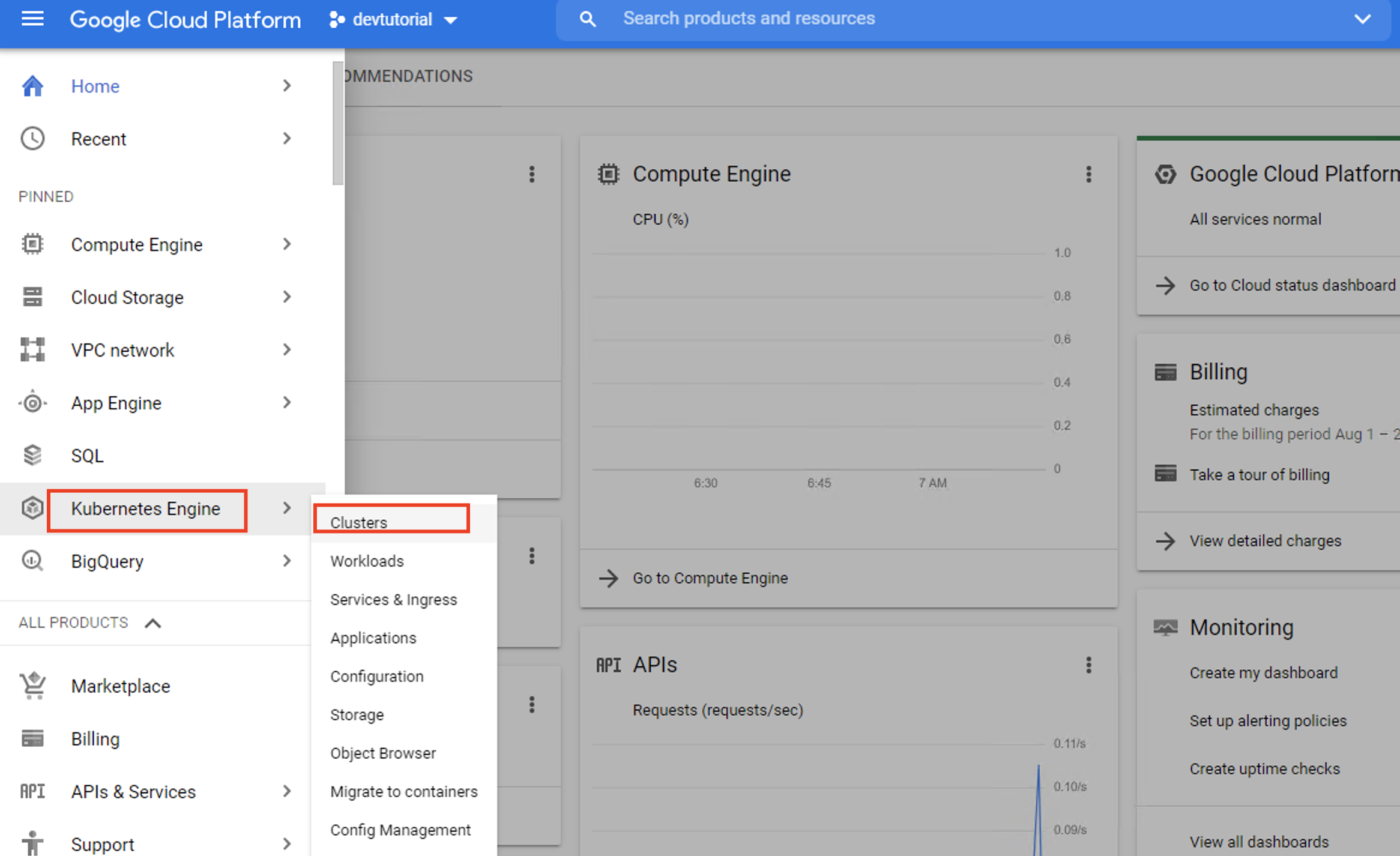Screen dimensions: 1400x856
Task: Expand the search bar dropdown arrow
Action: tap(1362, 19)
